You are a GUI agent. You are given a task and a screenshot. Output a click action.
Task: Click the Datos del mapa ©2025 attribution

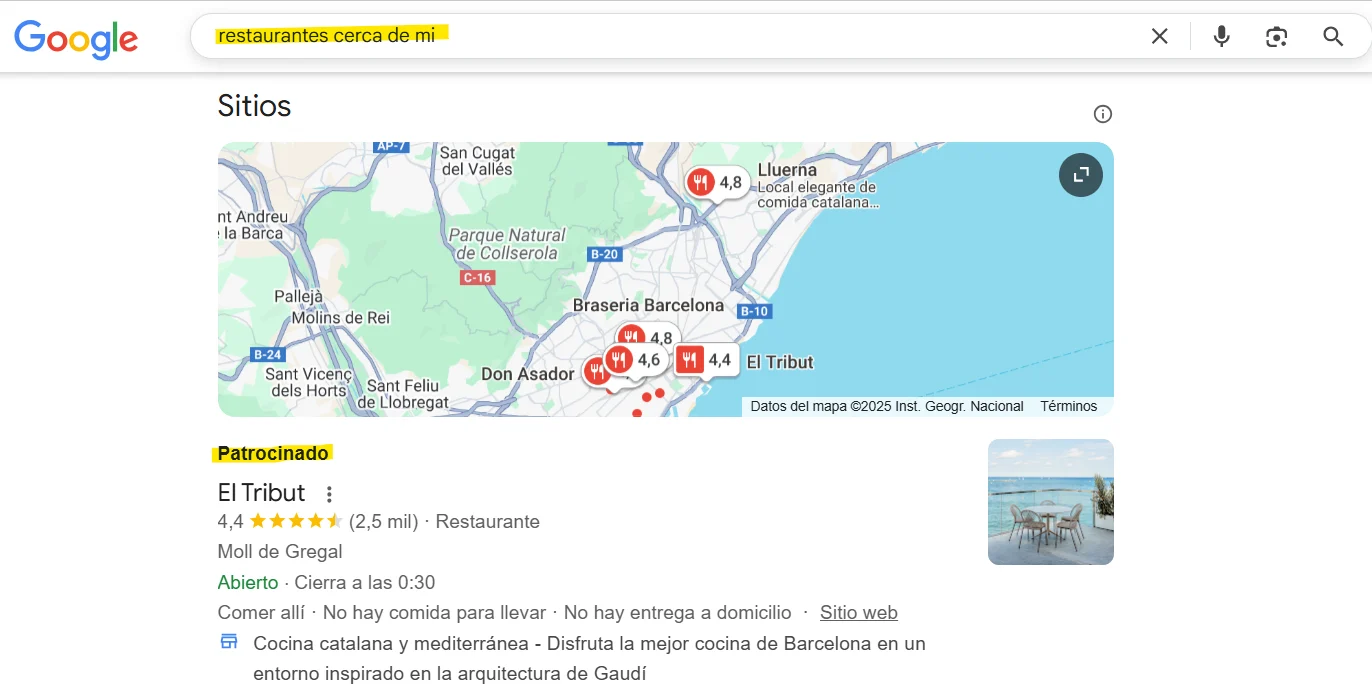(x=887, y=406)
